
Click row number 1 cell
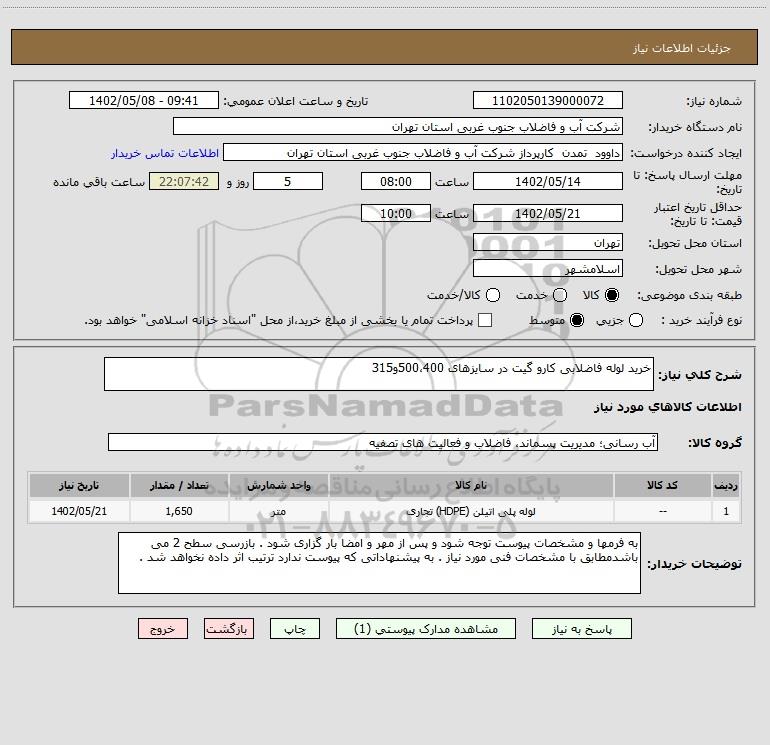click(726, 511)
